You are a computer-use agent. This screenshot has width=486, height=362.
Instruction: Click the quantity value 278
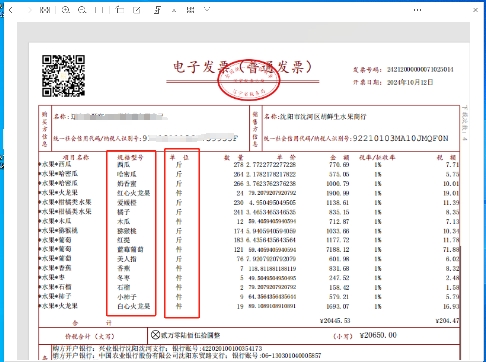coord(238,165)
